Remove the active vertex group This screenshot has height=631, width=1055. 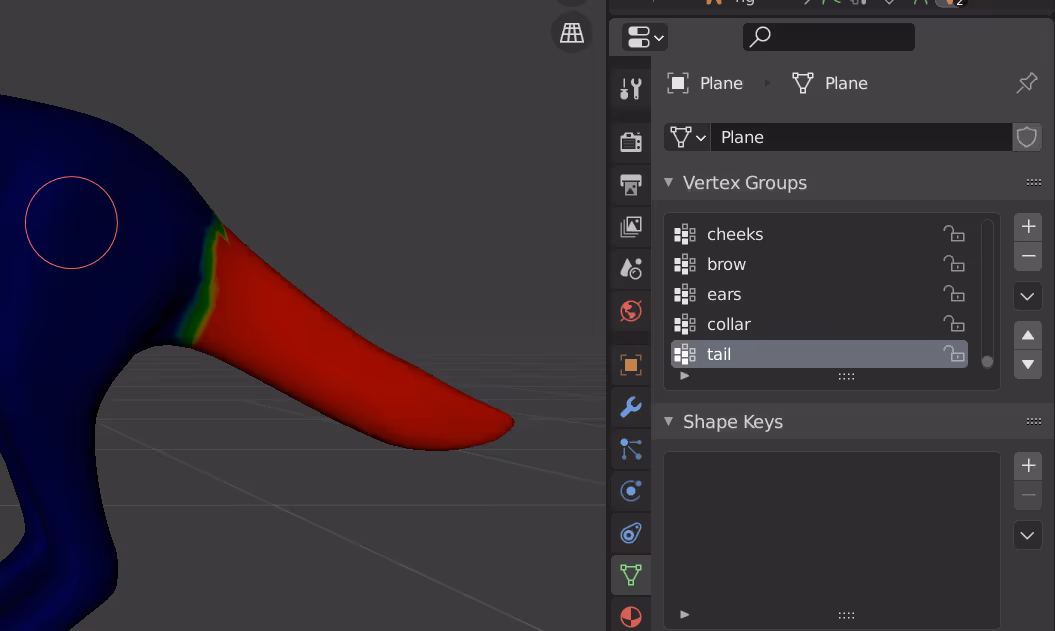click(x=1028, y=256)
